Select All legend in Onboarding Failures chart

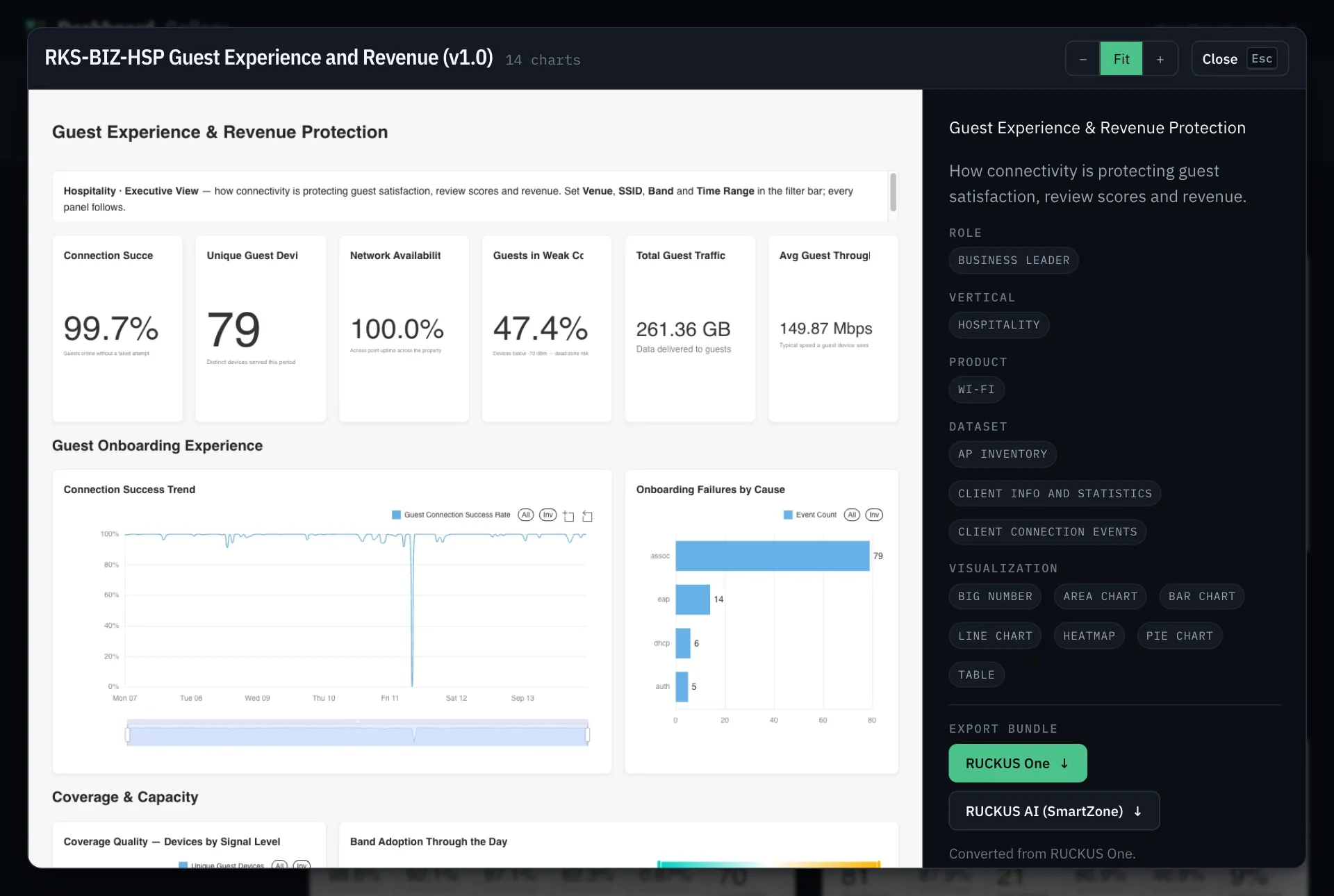[852, 515]
